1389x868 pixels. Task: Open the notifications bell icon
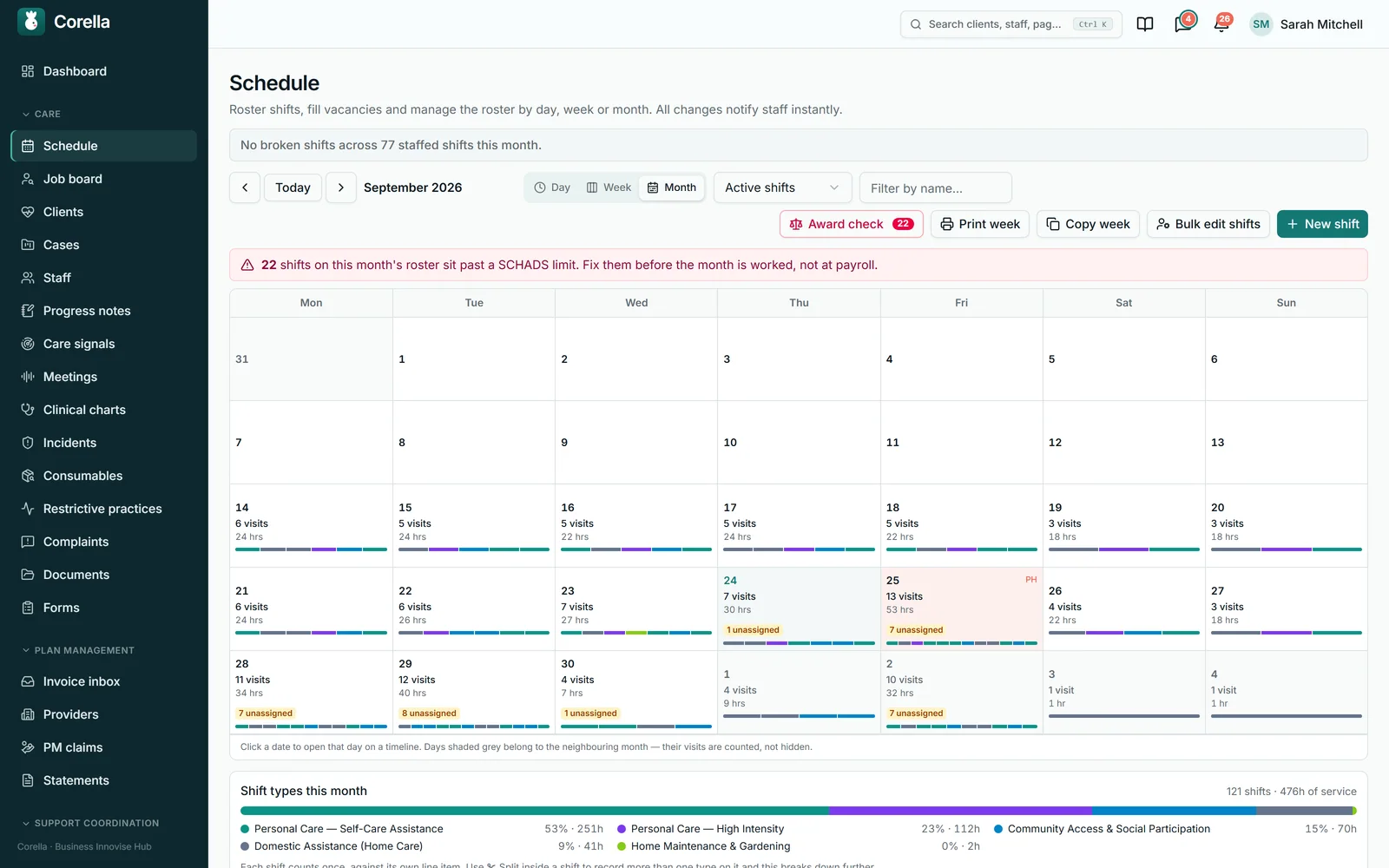point(1221,23)
